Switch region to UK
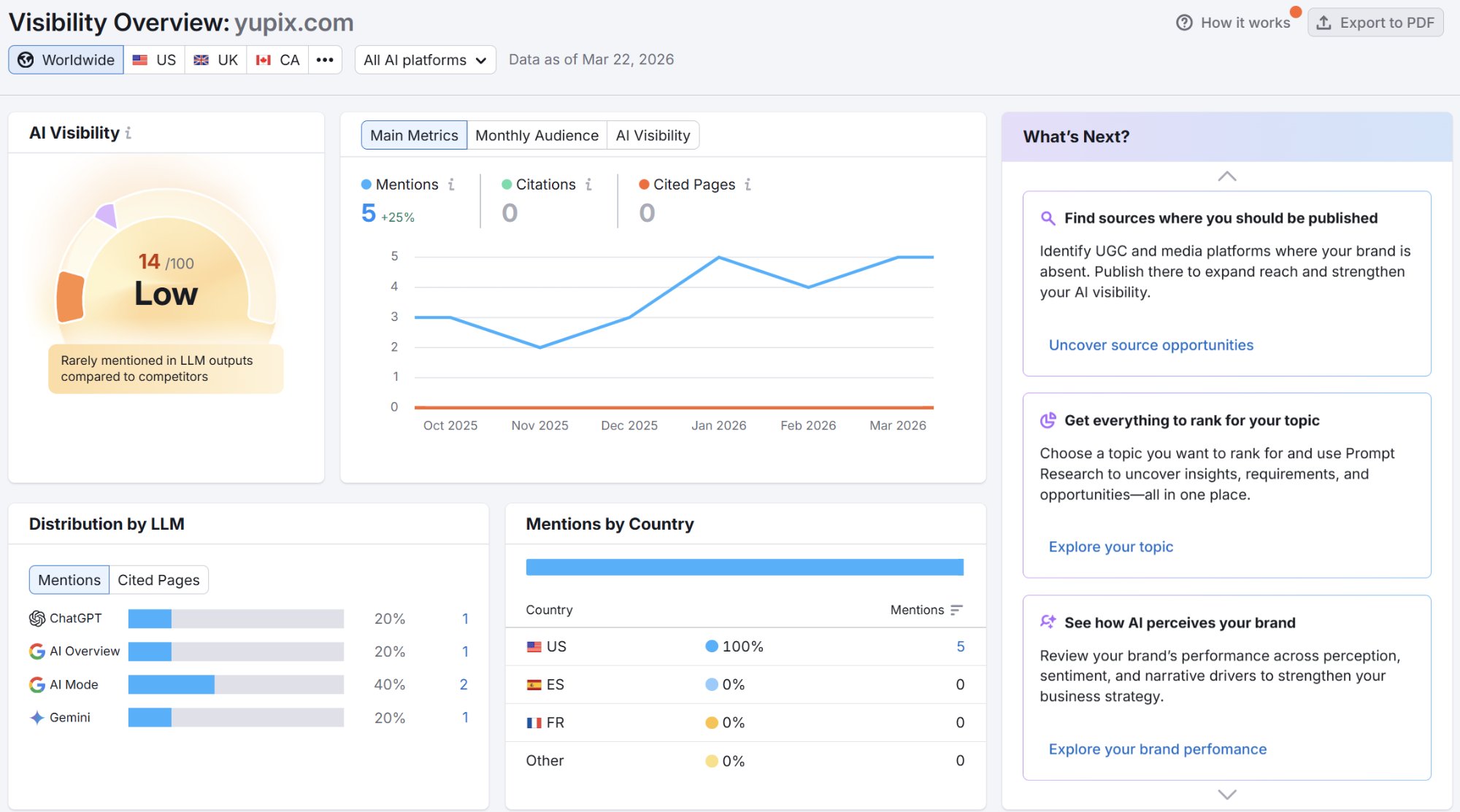This screenshot has height=812, width=1460. [216, 60]
